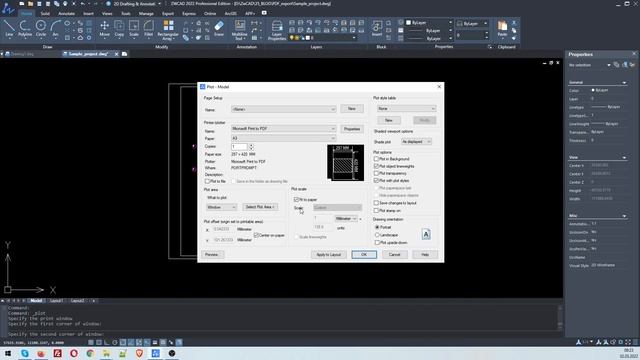
Task: Open the Paper size dropdown showing A3
Action: 283,138
